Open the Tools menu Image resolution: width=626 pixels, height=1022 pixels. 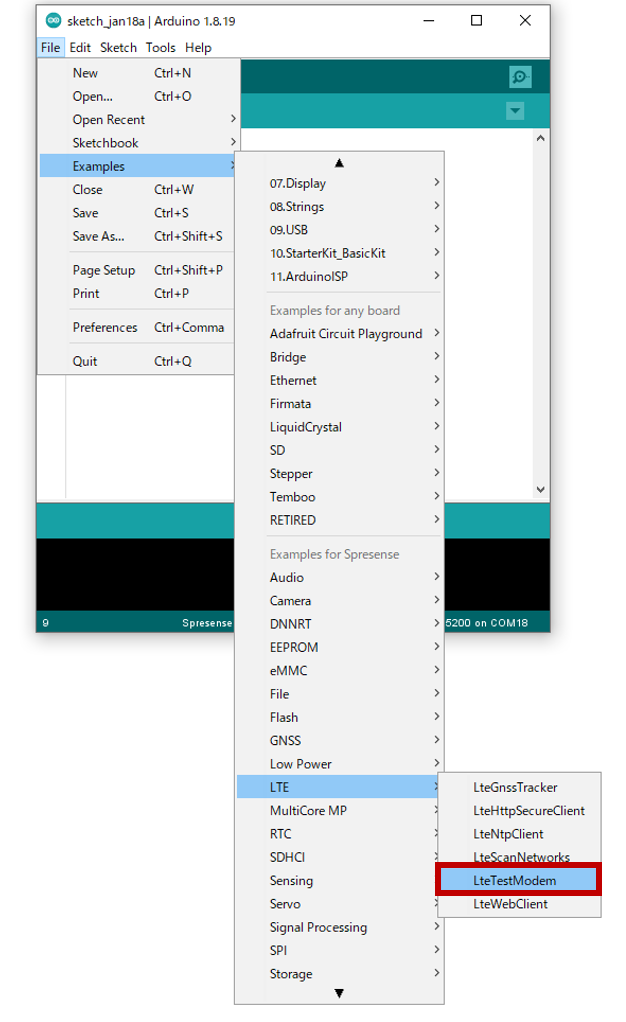pos(160,47)
